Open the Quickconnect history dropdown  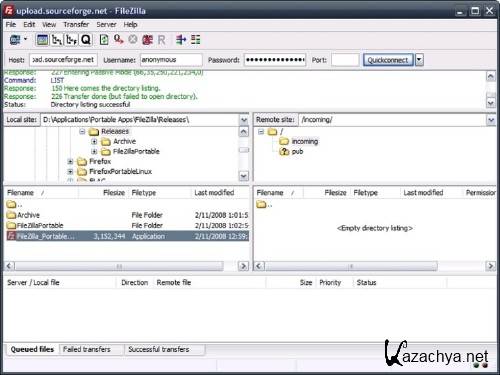pos(419,60)
